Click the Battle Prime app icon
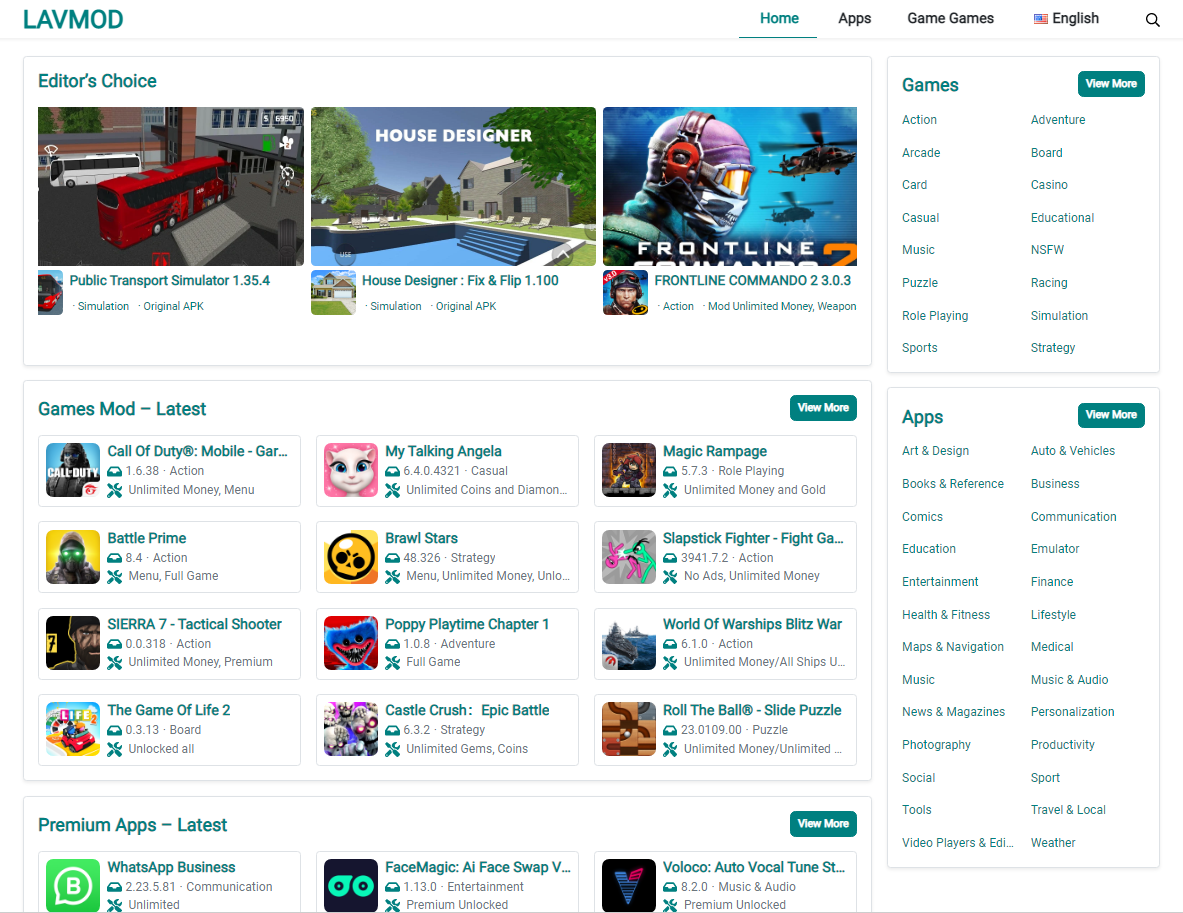The width and height of the screenshot is (1183, 913). click(x=73, y=557)
